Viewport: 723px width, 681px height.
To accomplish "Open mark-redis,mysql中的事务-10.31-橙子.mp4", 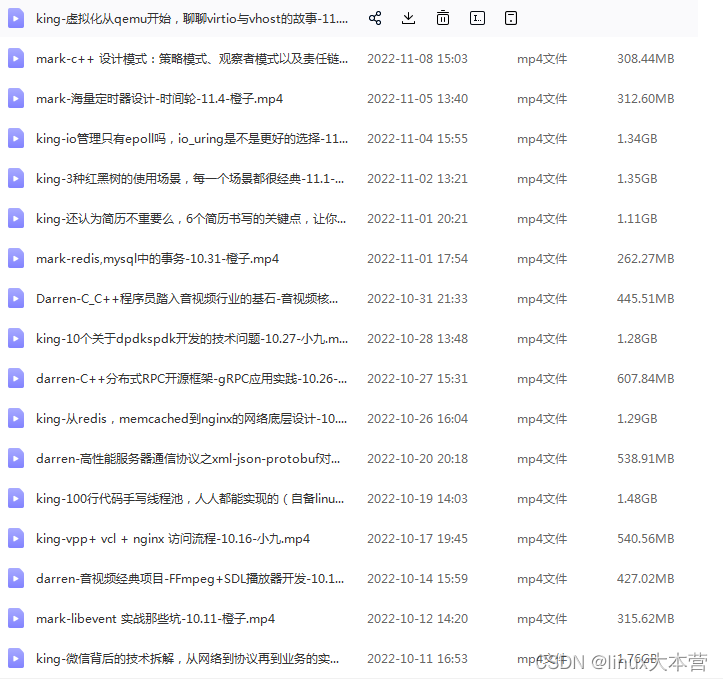I will 157,259.
